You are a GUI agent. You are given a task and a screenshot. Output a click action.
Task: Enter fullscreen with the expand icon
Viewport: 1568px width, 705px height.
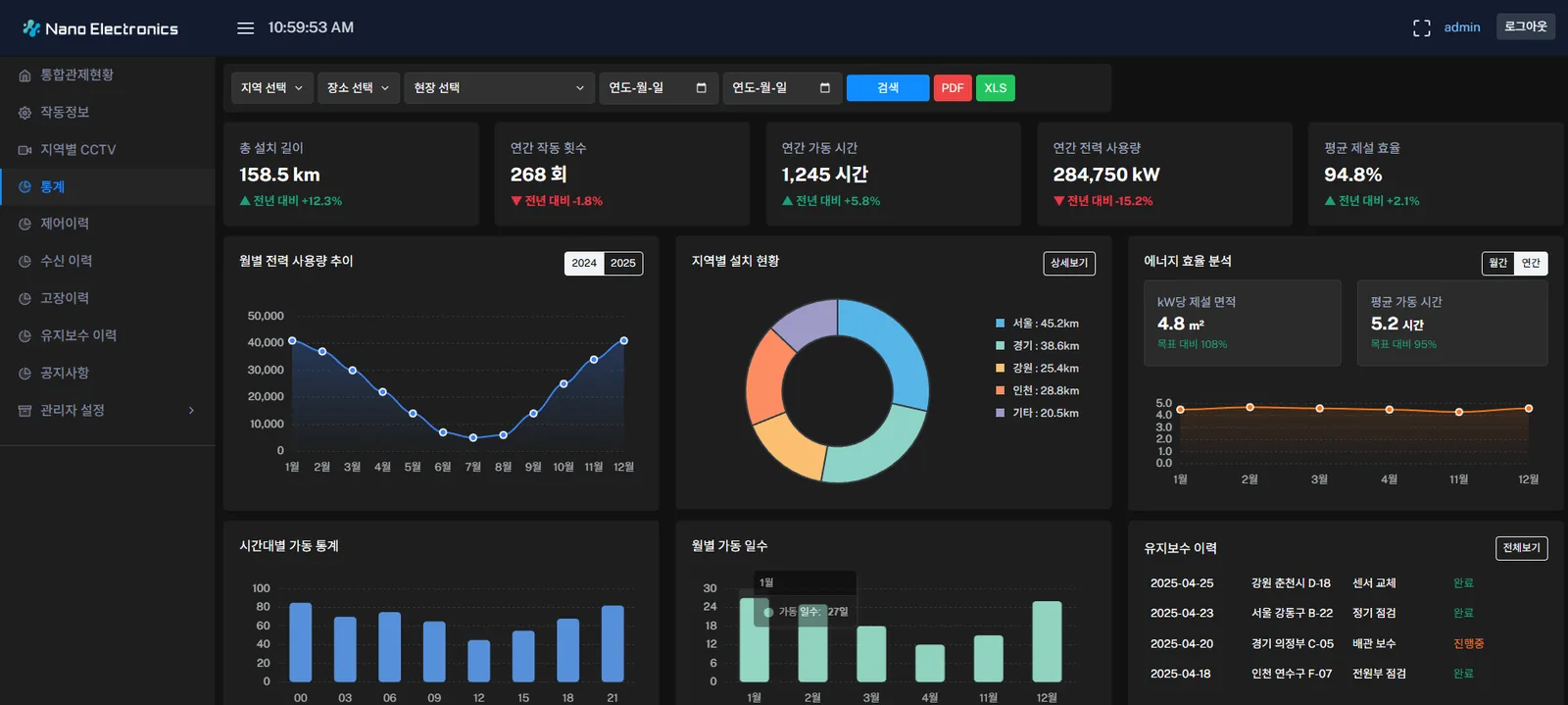1421,28
